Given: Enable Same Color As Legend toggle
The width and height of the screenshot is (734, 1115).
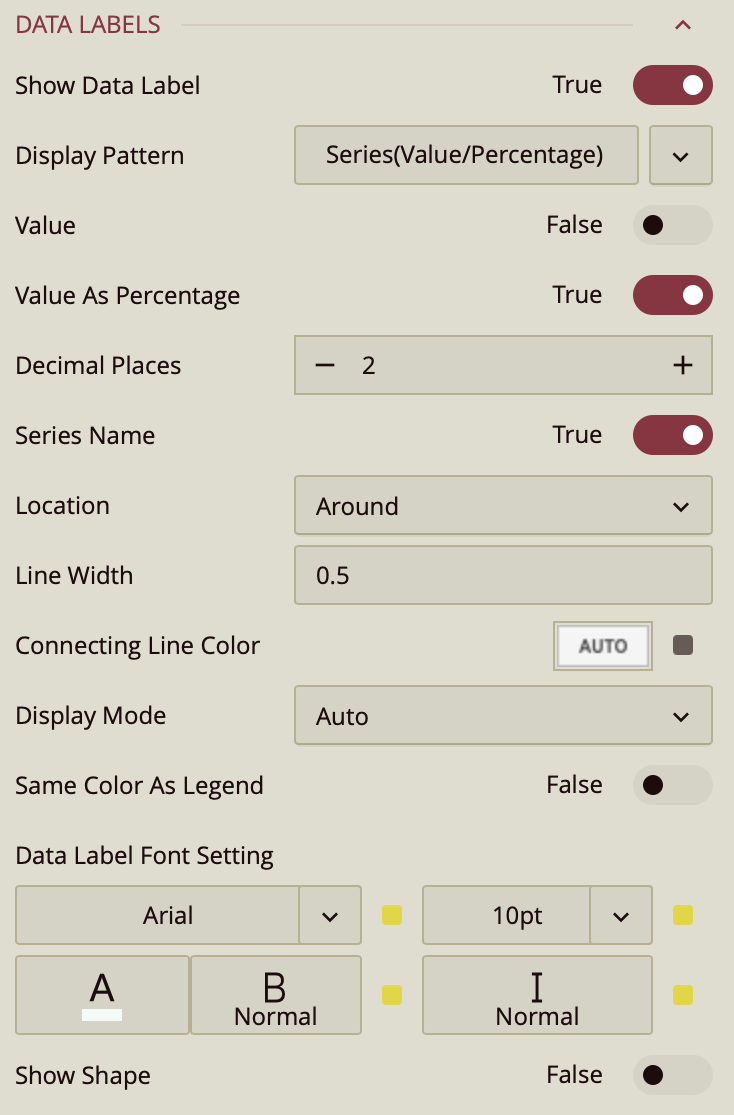Looking at the screenshot, I should point(672,785).
